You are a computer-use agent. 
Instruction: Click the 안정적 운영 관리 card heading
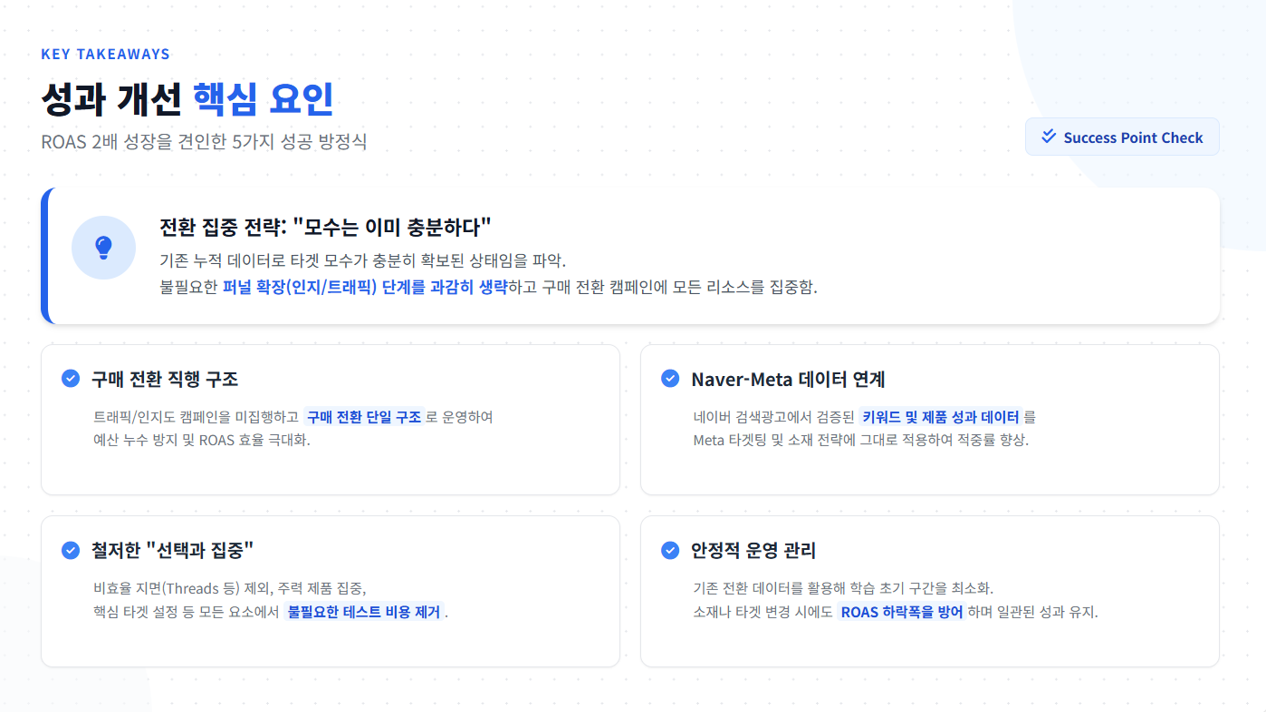click(753, 550)
